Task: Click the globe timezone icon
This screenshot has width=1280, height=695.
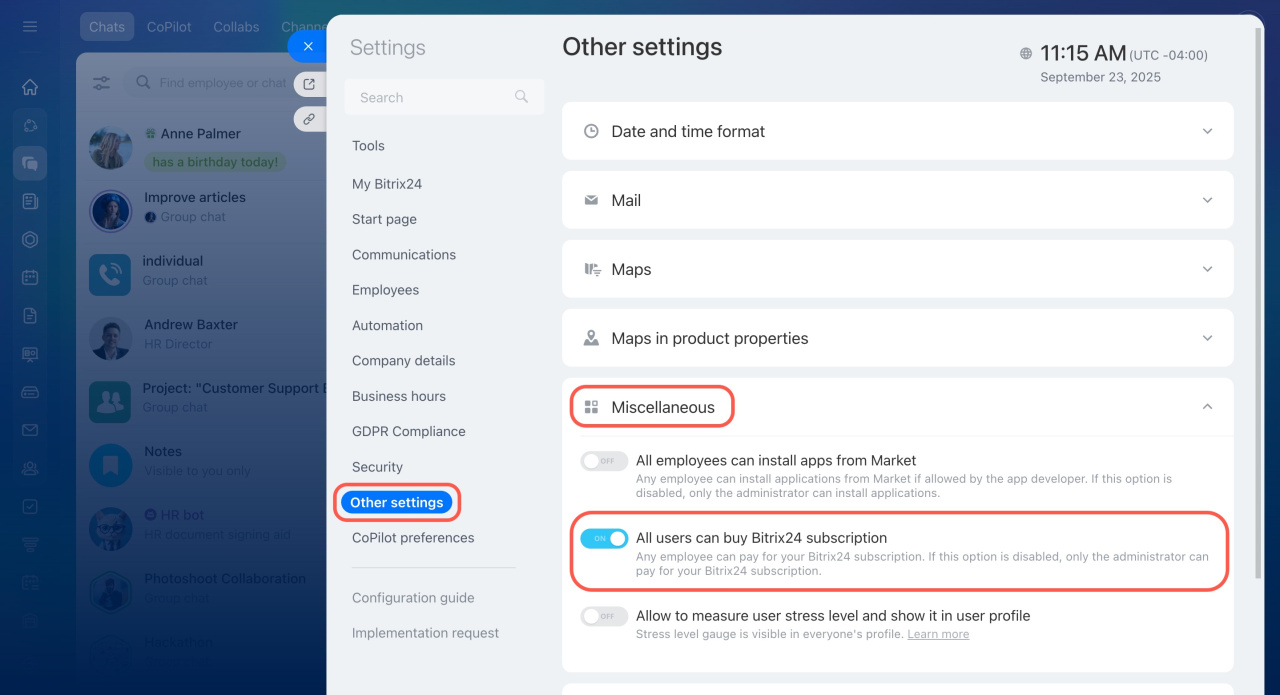Action: pyautogui.click(x=1026, y=54)
